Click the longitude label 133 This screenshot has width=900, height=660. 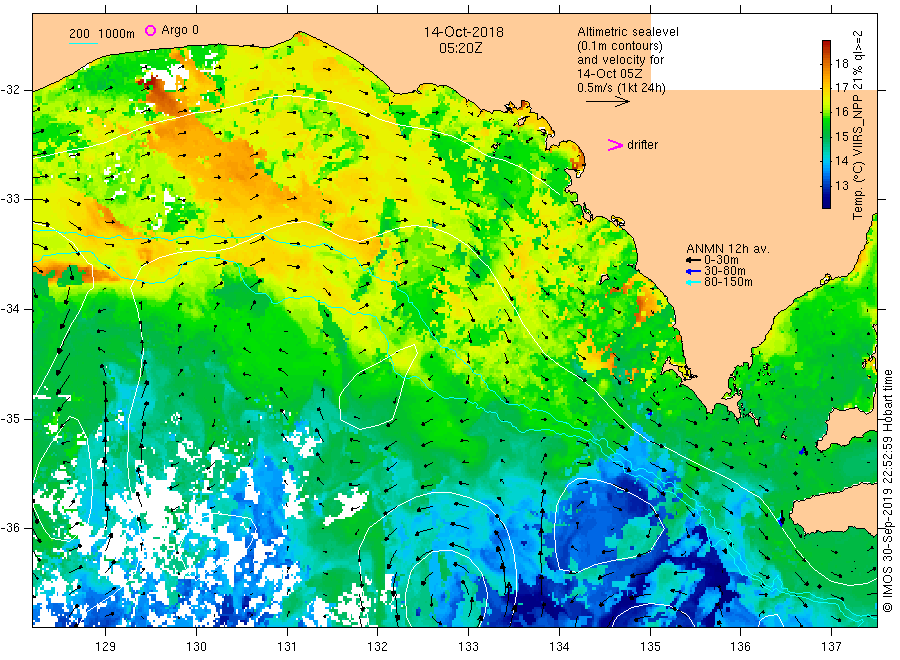click(468, 647)
